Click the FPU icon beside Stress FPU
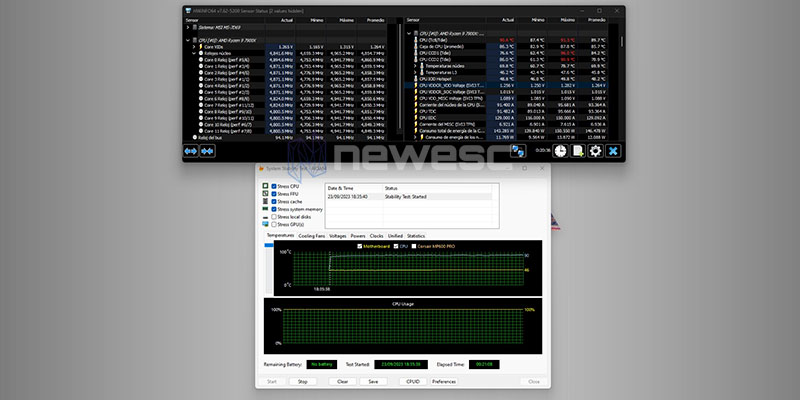This screenshot has width=800, height=400. 265,194
